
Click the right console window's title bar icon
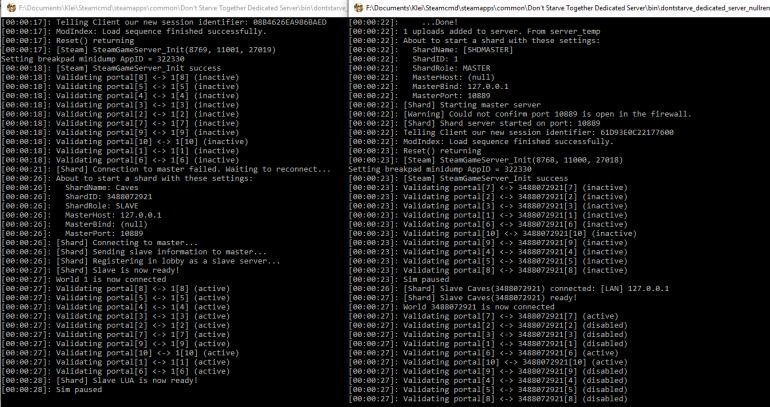coord(354,7)
